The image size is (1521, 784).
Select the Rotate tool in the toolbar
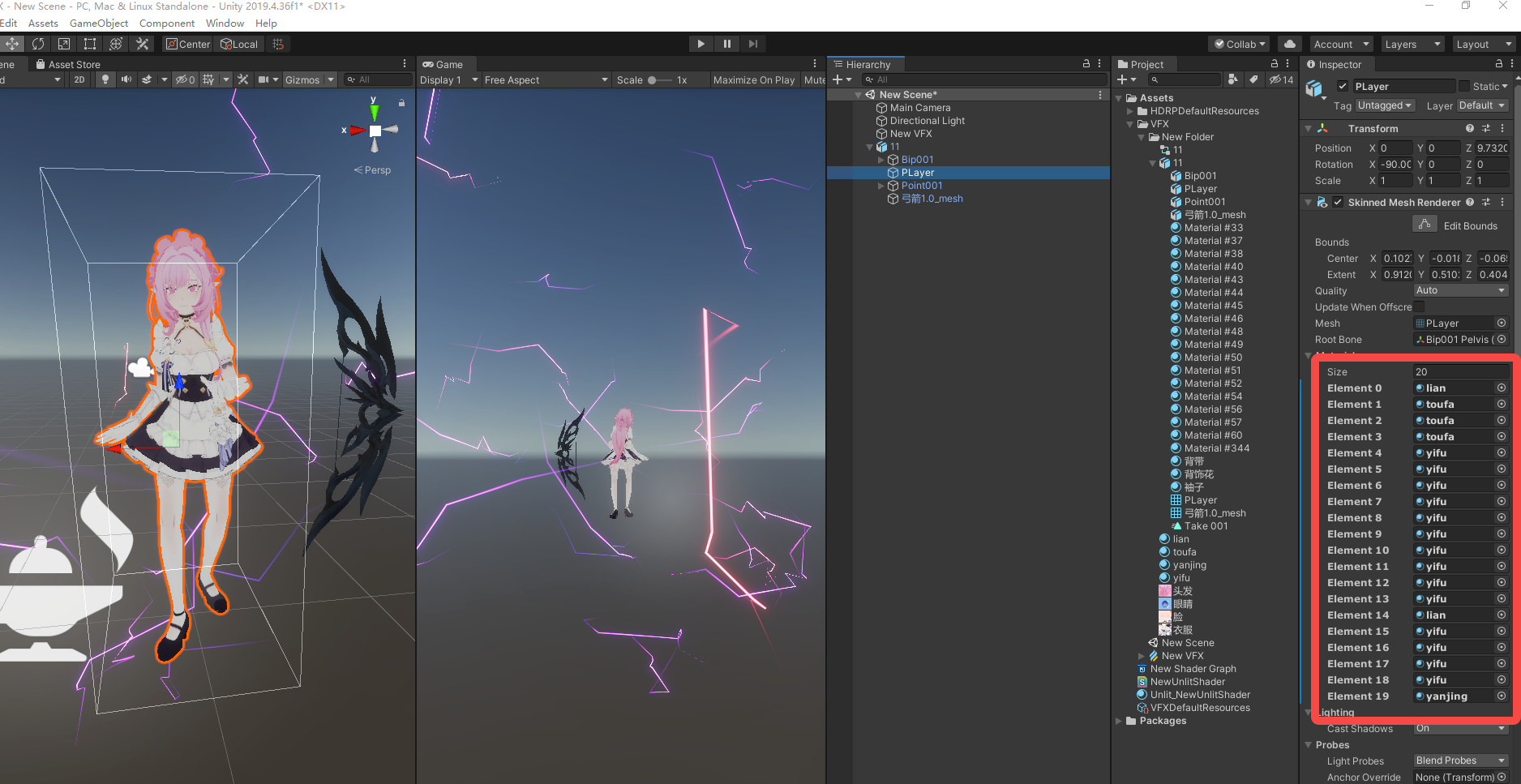click(38, 44)
